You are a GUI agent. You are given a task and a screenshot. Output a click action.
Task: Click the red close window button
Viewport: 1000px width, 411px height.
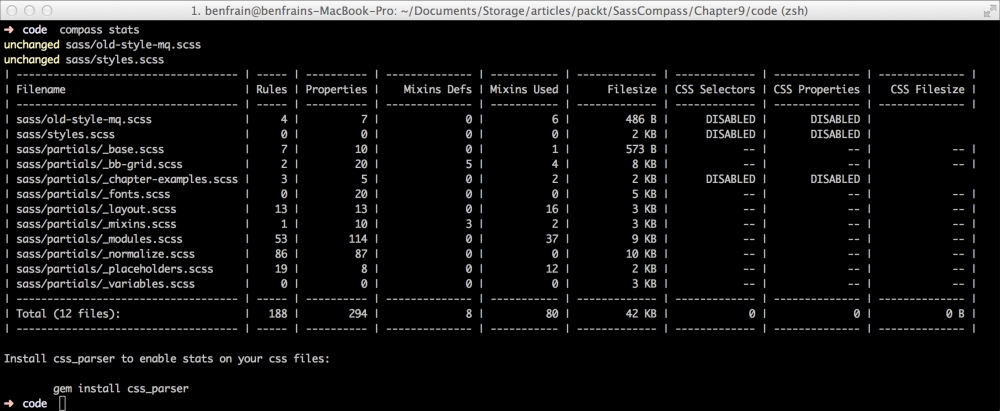pyautogui.click(x=14, y=10)
